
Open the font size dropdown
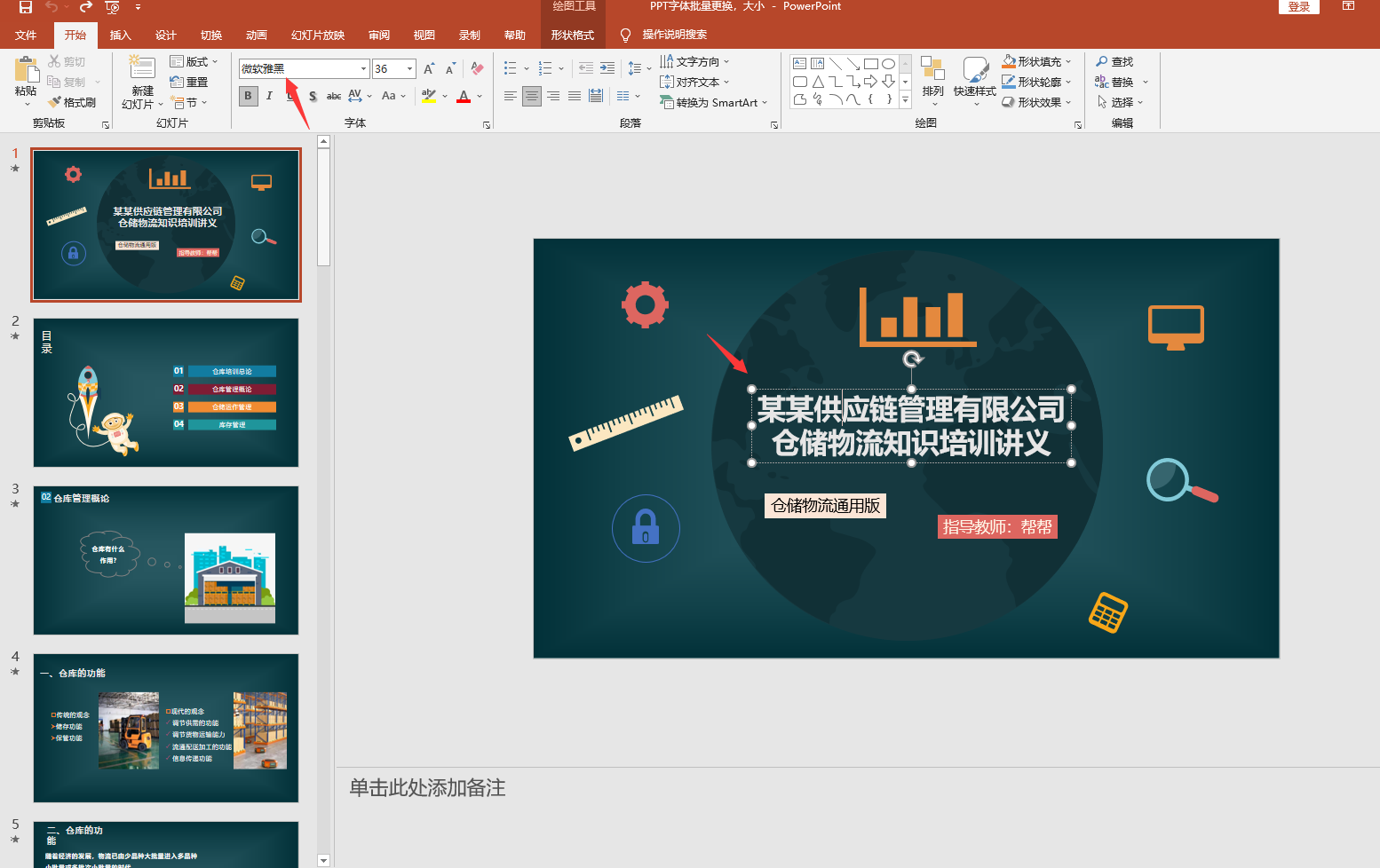click(x=410, y=68)
